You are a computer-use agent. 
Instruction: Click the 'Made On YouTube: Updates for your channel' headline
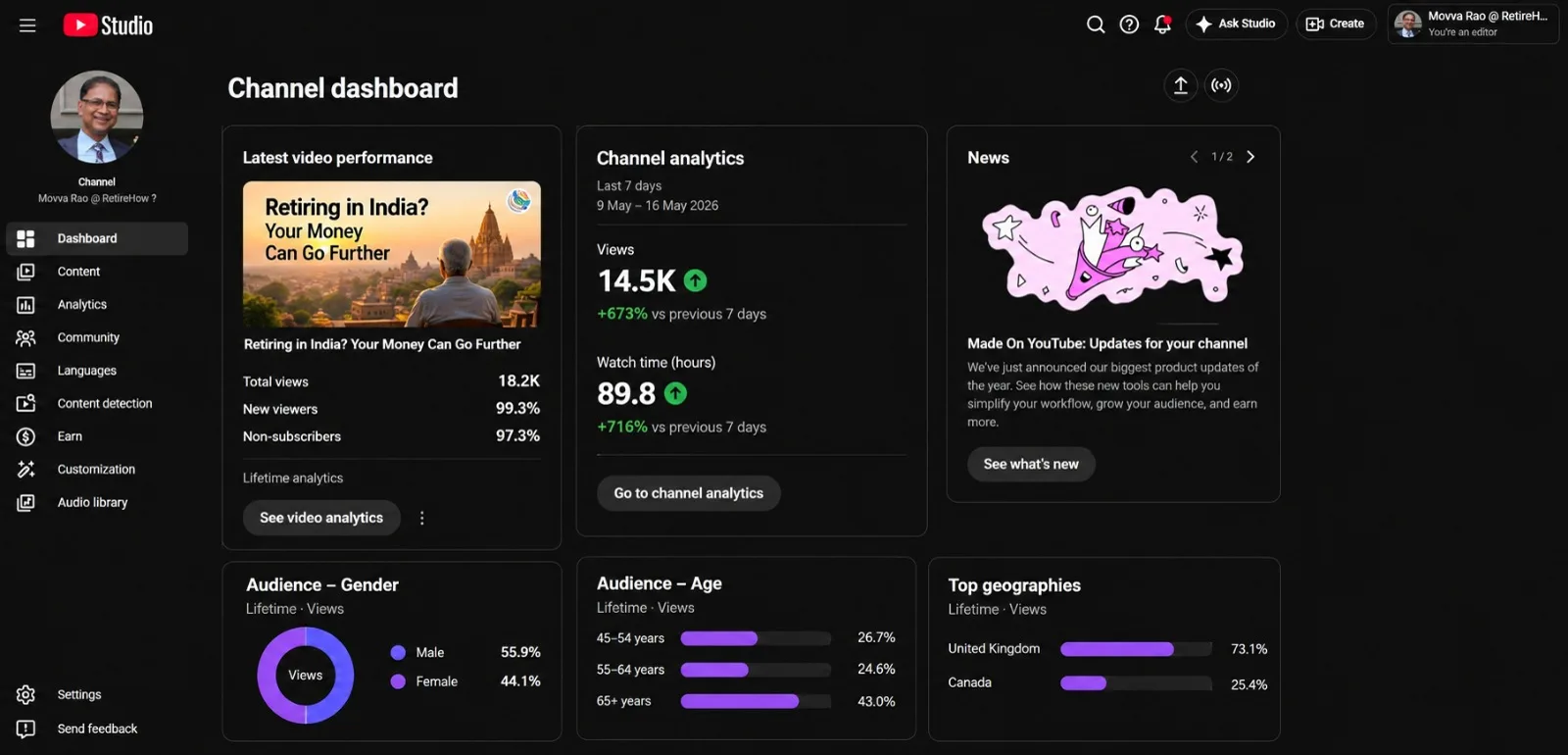coord(1107,343)
